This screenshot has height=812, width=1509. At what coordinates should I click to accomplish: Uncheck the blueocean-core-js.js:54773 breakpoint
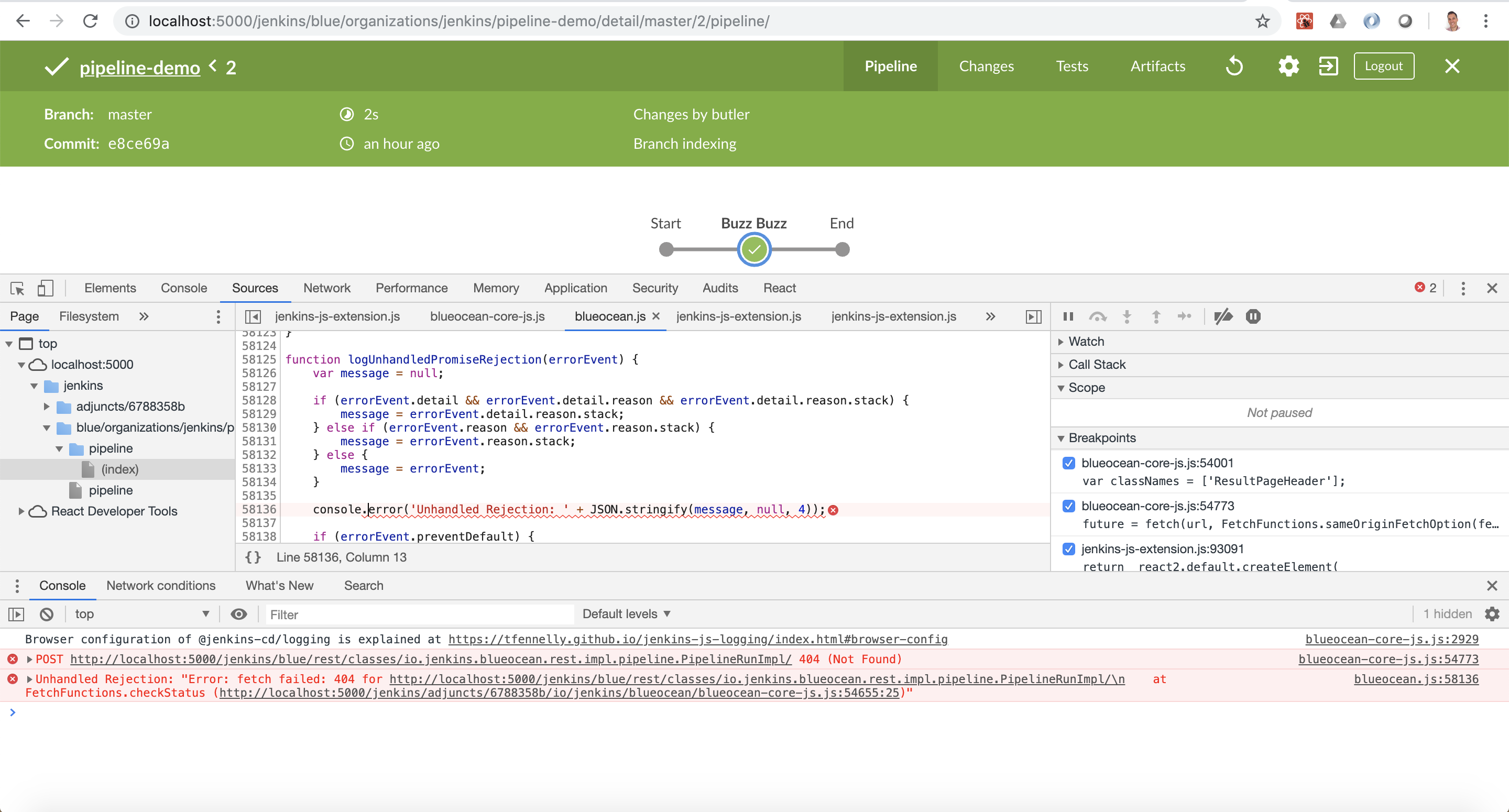tap(1068, 506)
